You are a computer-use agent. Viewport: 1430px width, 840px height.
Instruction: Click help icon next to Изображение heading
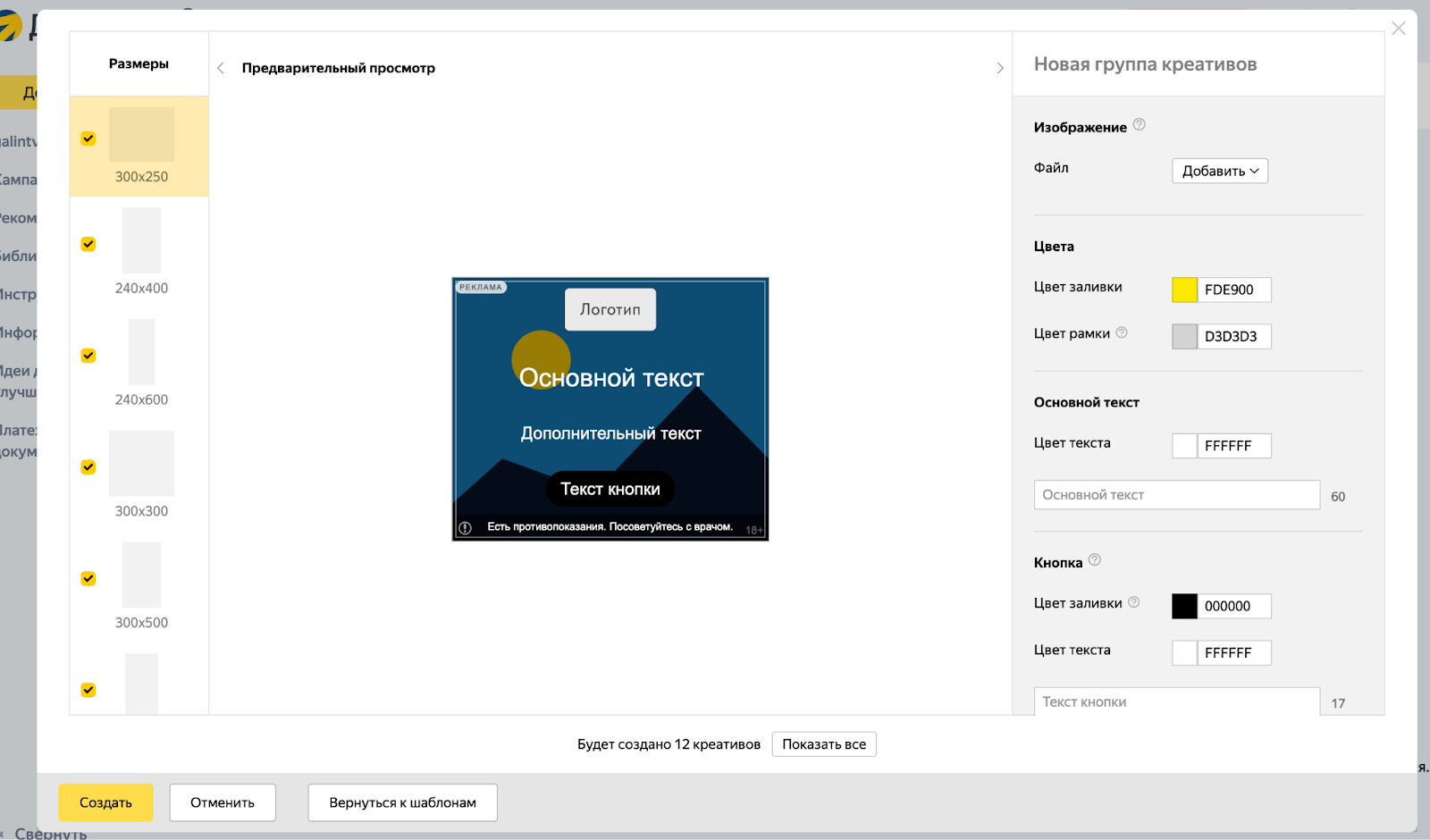(1139, 125)
